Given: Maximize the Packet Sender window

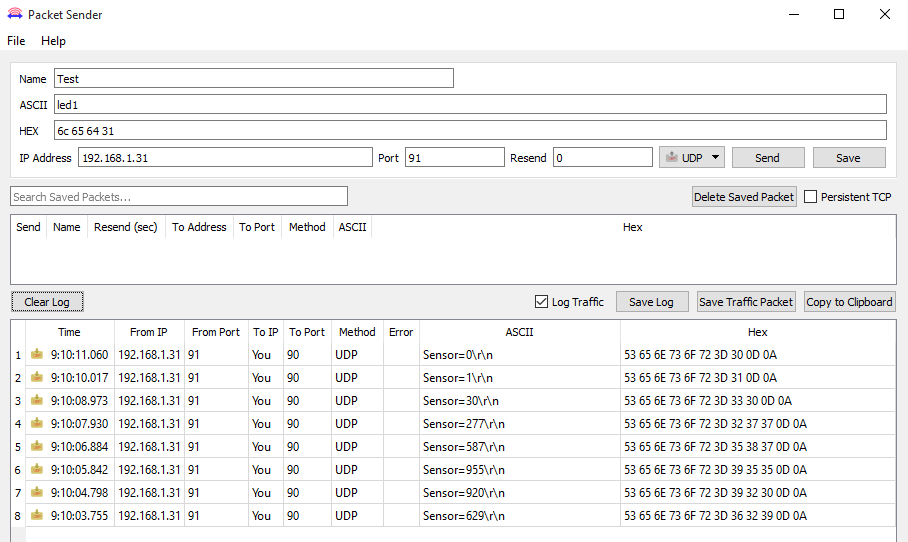Looking at the screenshot, I should pyautogui.click(x=839, y=14).
